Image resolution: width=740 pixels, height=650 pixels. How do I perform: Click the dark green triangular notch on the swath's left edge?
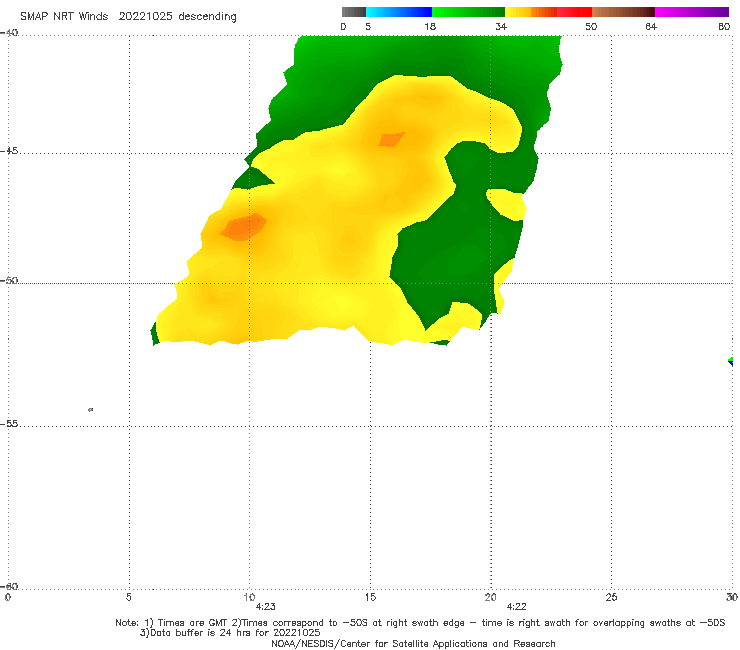pos(253,178)
